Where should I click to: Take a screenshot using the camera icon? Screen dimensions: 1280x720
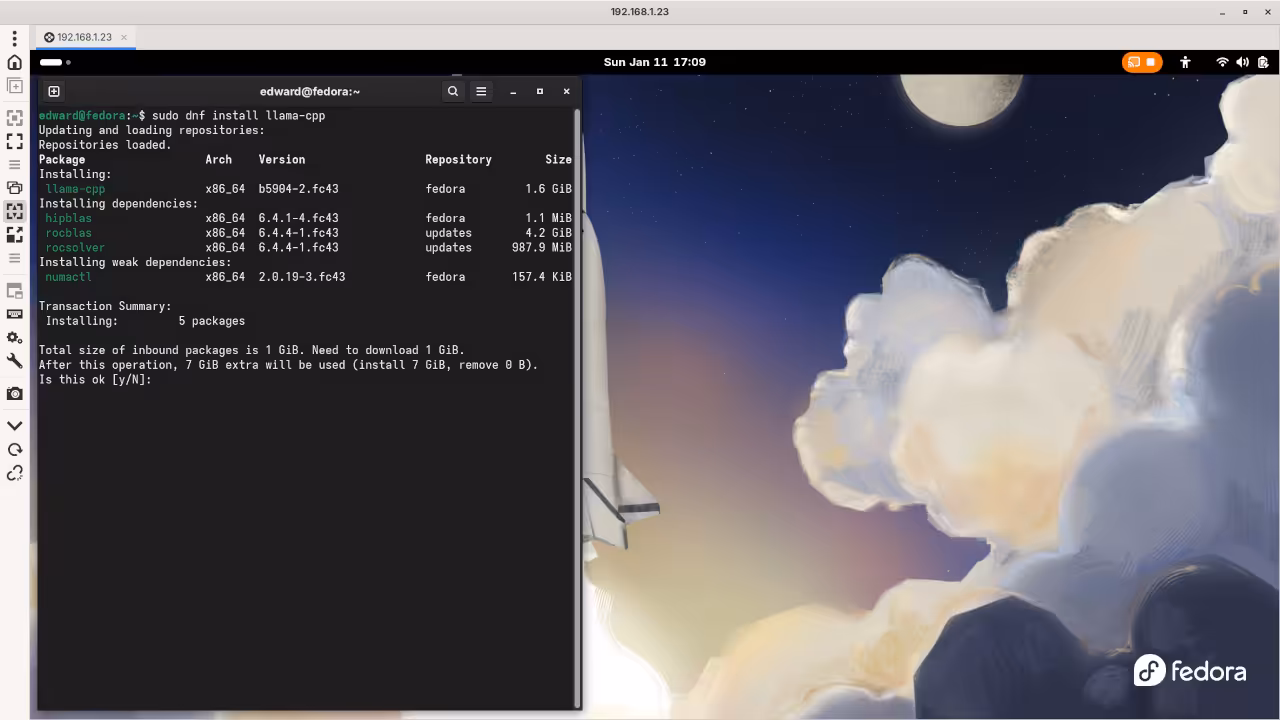[x=14, y=393]
